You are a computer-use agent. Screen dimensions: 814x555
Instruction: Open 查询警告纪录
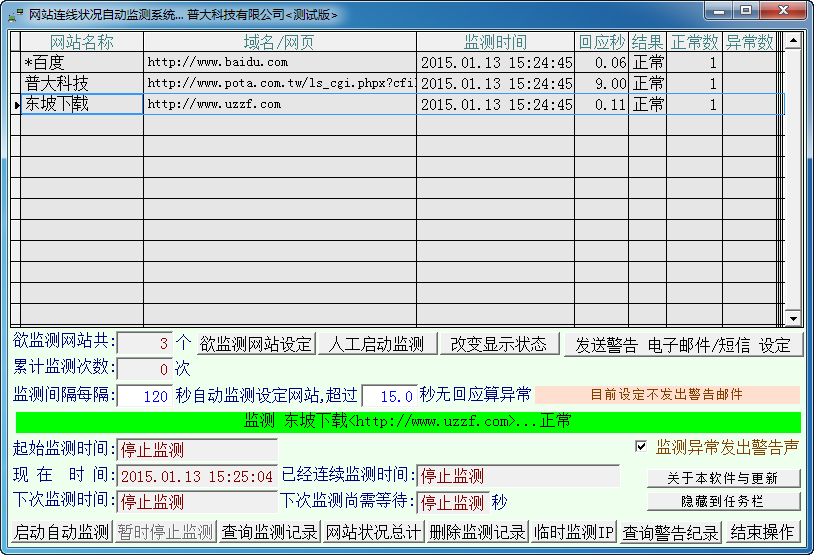click(x=670, y=532)
